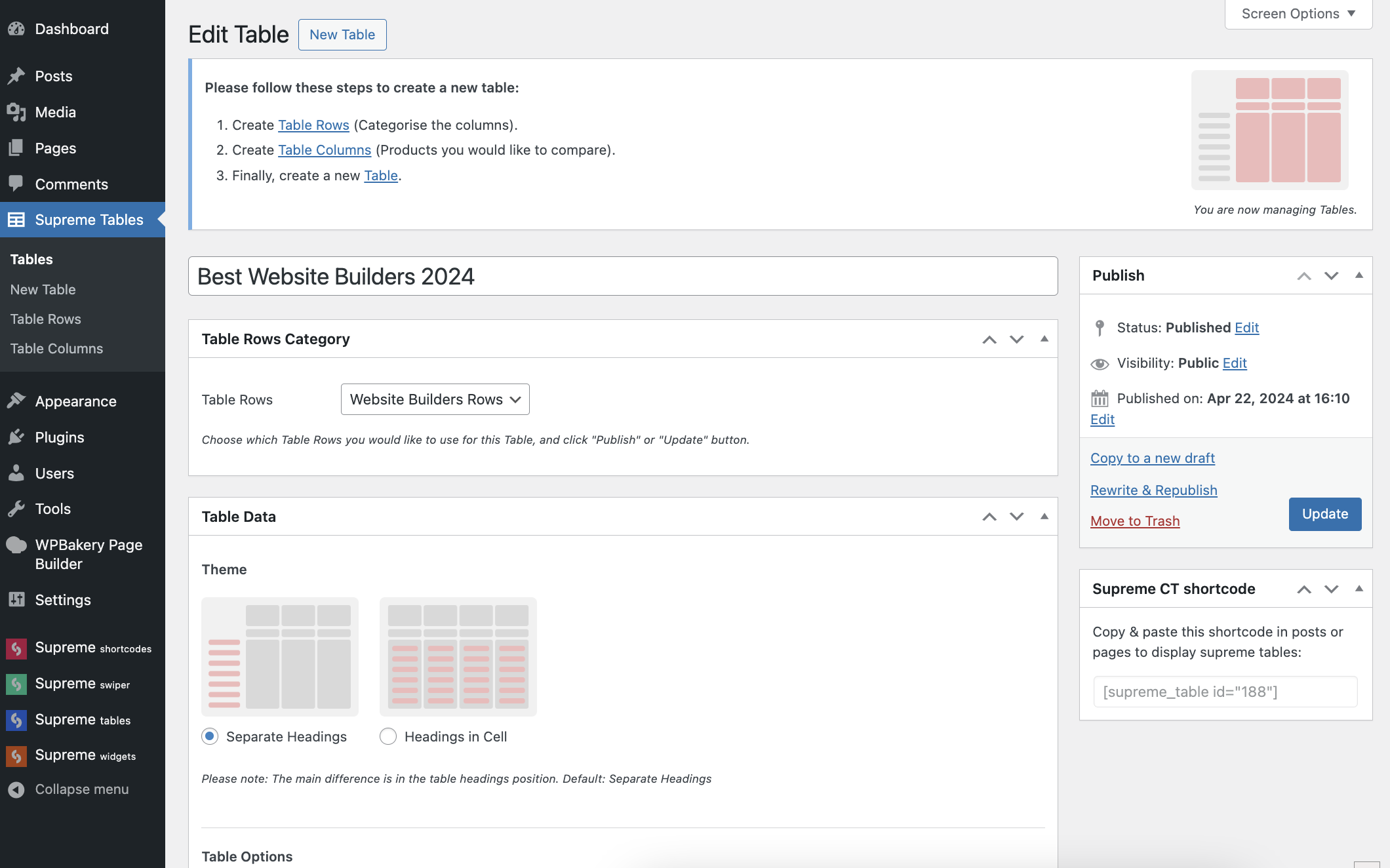Click the Supreme widgets orange icon
Screen dimensions: 1390x868
point(16,756)
